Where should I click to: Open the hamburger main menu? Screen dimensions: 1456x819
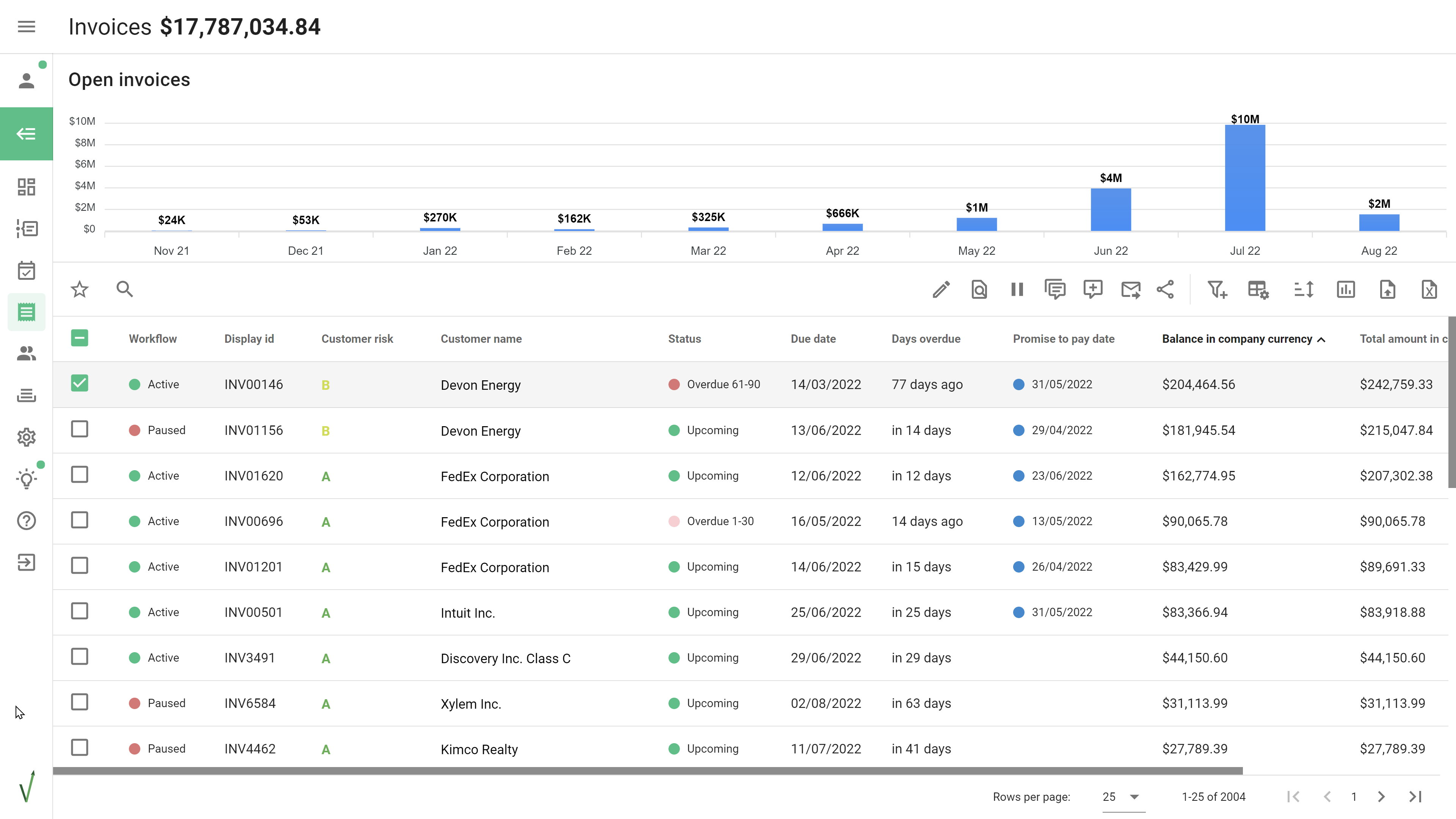[x=27, y=27]
